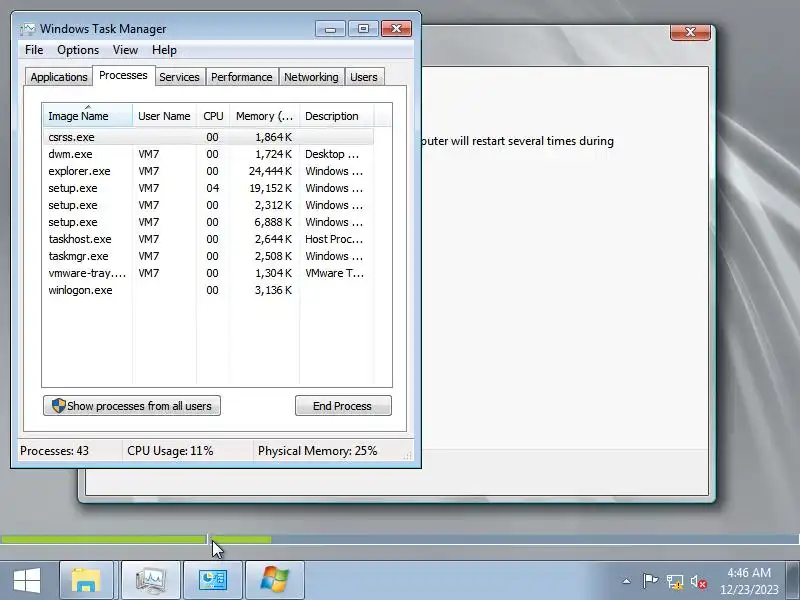Close the Windows Task Manager window
Screen dimensions: 800x600
pyautogui.click(x=396, y=29)
